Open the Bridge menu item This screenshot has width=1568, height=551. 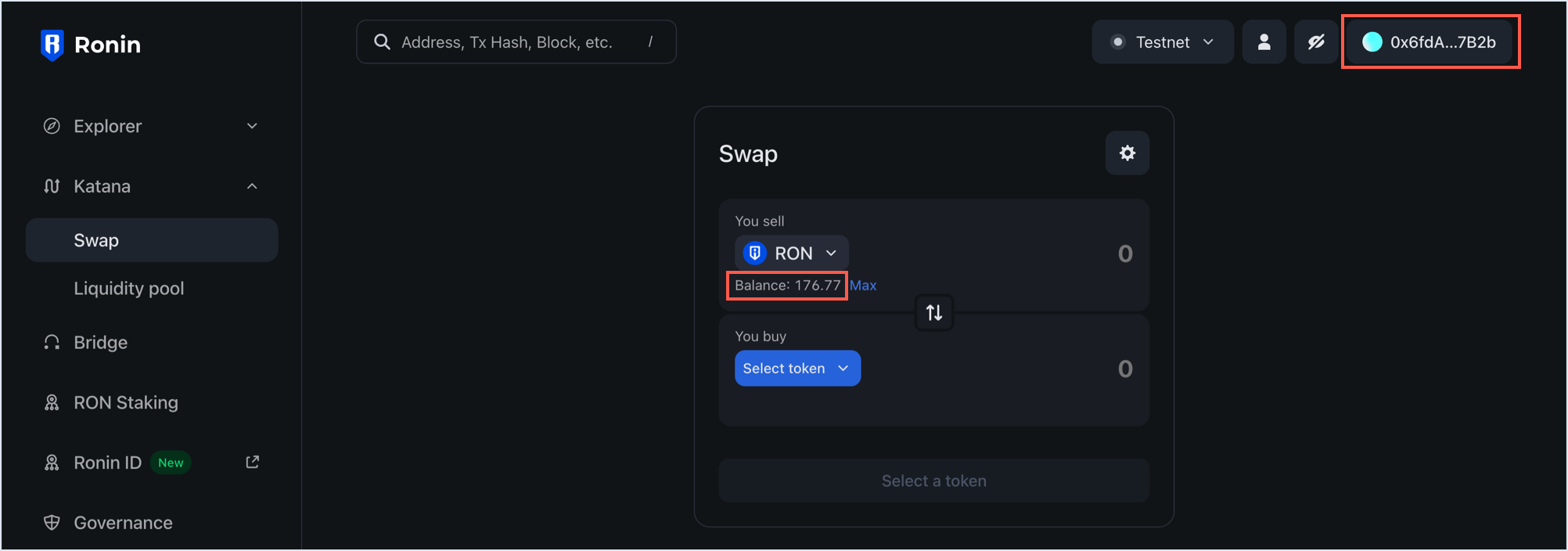[x=100, y=343]
